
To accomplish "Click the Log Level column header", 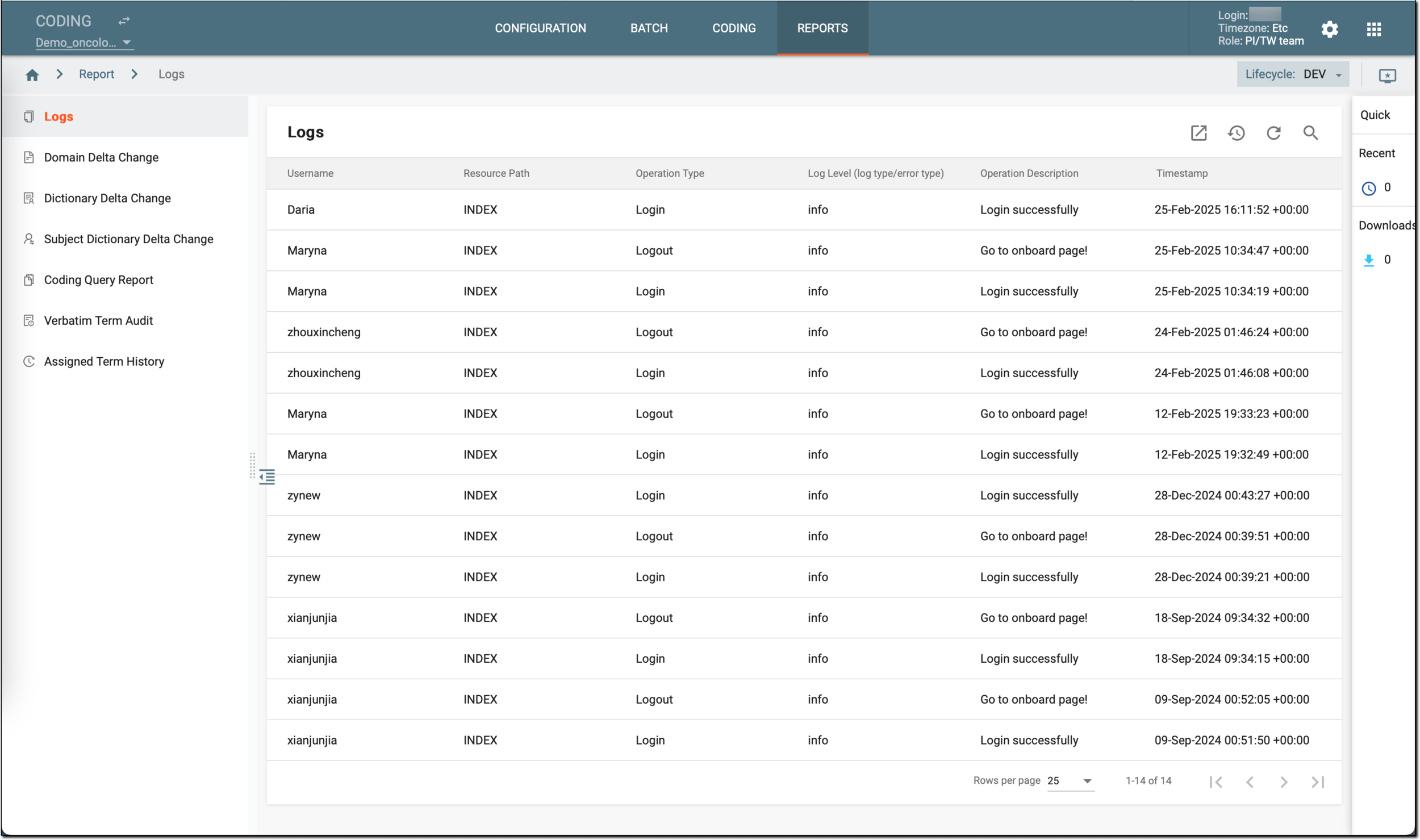I will pyautogui.click(x=875, y=173).
